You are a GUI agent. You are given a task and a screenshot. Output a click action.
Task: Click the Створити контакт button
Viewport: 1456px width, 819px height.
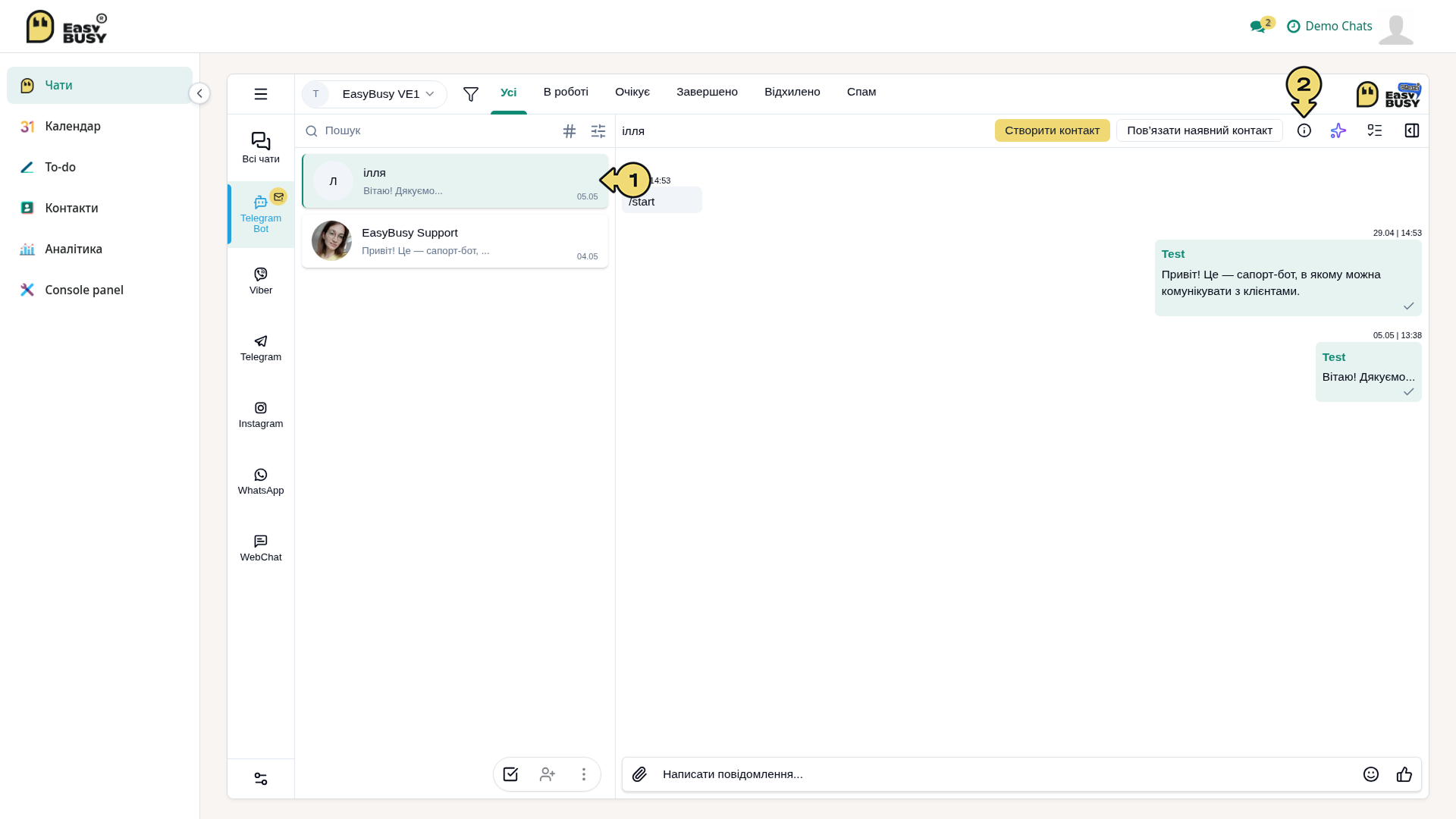1052,130
